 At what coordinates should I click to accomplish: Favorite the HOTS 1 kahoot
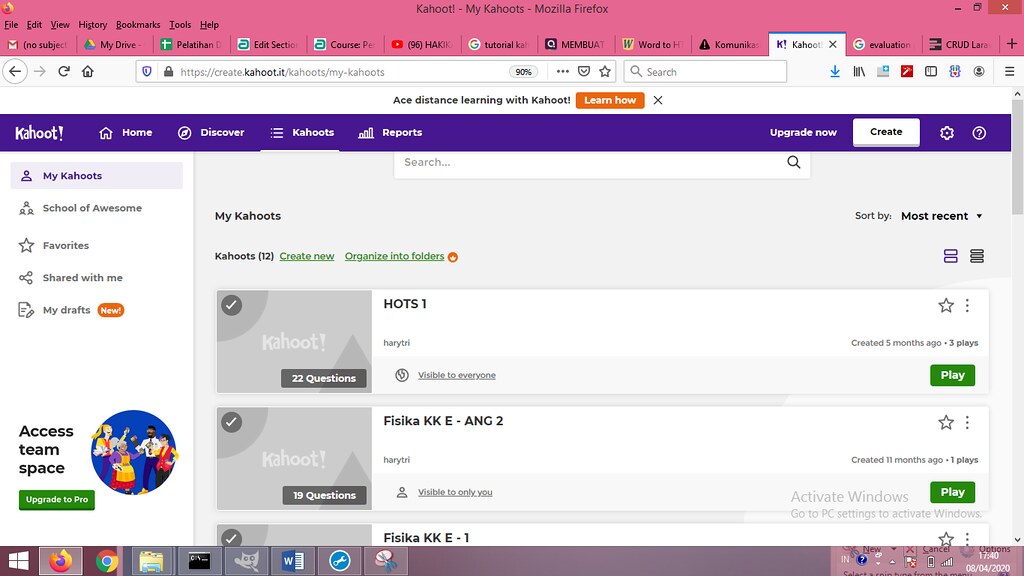(946, 305)
